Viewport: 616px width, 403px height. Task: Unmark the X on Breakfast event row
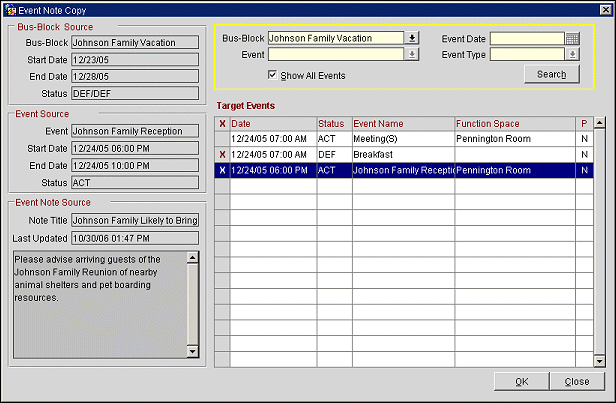coord(222,155)
